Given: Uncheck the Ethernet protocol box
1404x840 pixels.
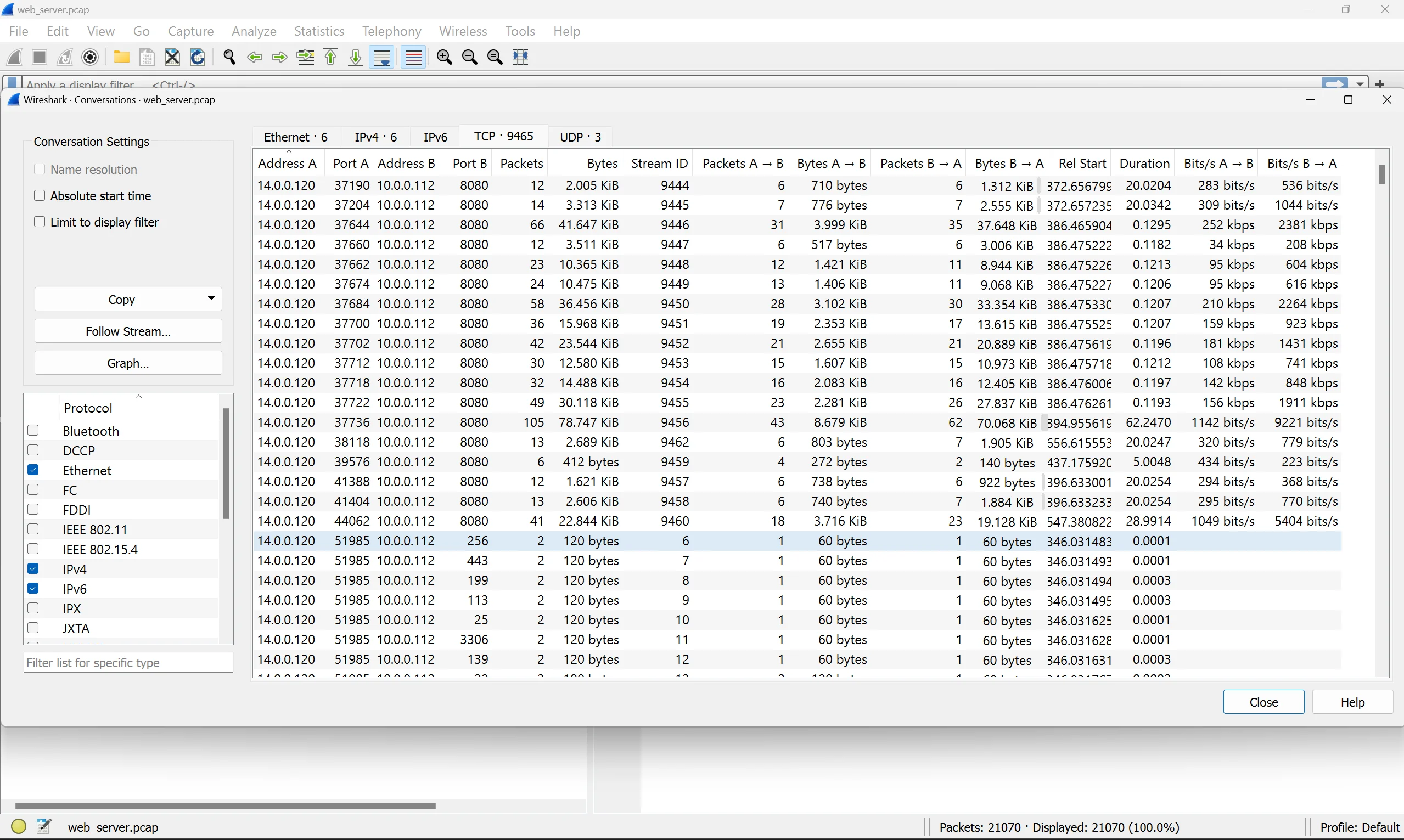Looking at the screenshot, I should pos(33,470).
